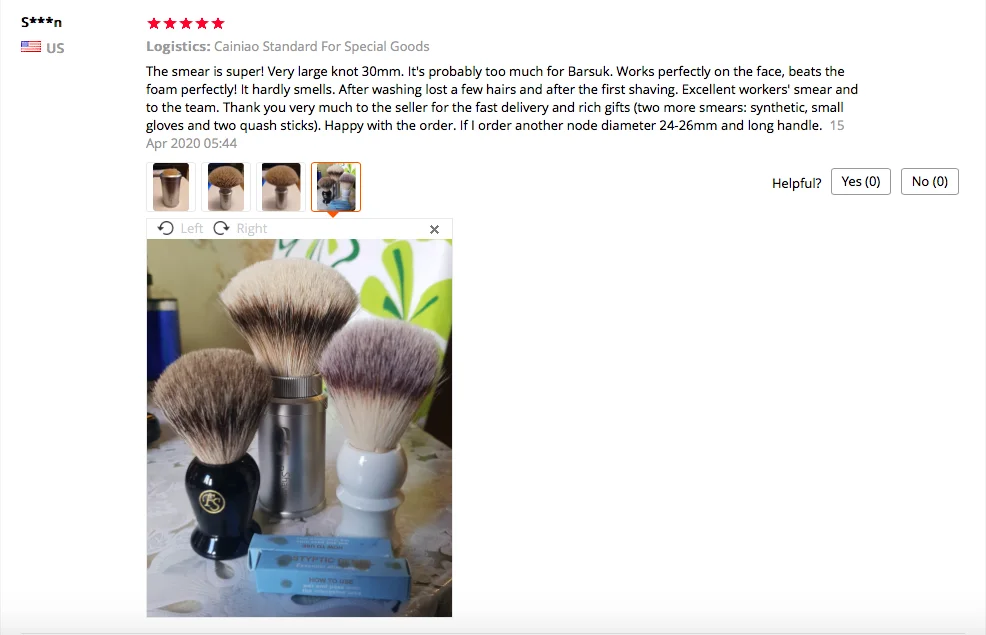Click the rotate right arrow icon
The width and height of the screenshot is (986, 635).
(221, 228)
